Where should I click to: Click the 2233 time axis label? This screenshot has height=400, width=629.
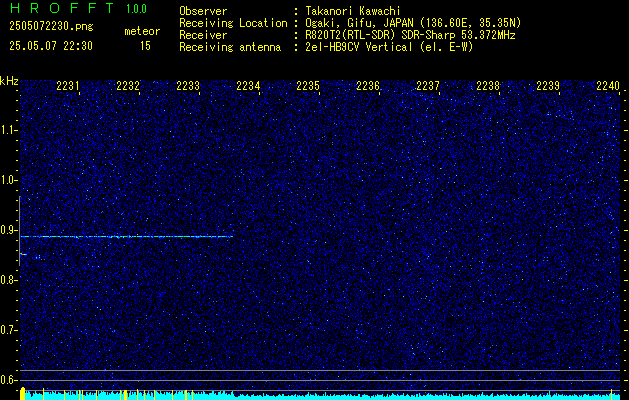tap(188, 86)
